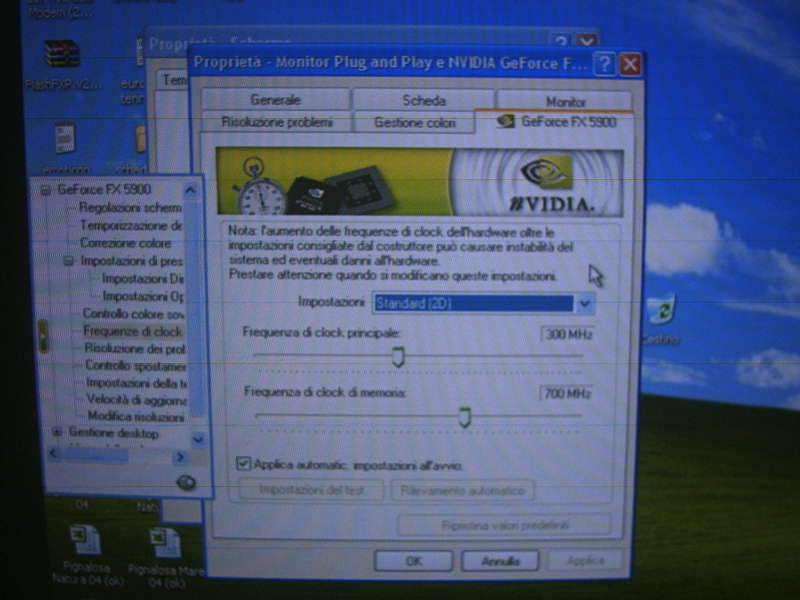Click the NVIDIA logo banner
Viewport: 800px width, 600px height.
419,182
